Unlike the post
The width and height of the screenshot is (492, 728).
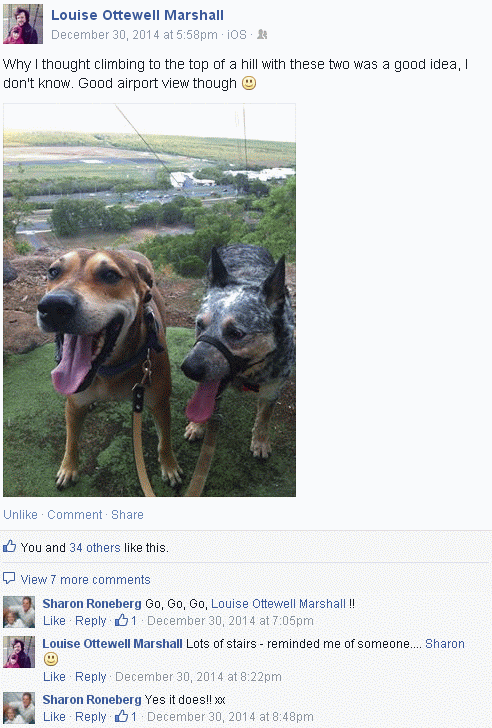coord(20,514)
